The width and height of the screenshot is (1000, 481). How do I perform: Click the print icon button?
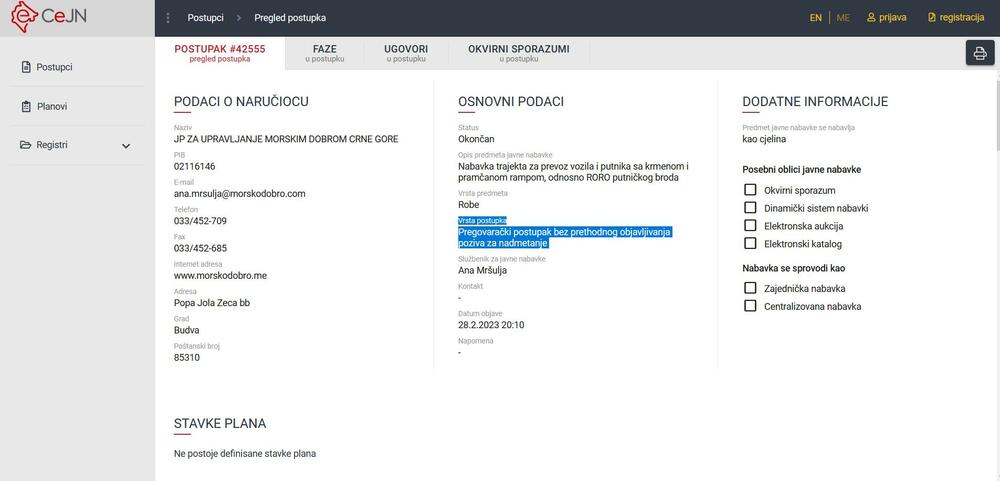tap(980, 53)
